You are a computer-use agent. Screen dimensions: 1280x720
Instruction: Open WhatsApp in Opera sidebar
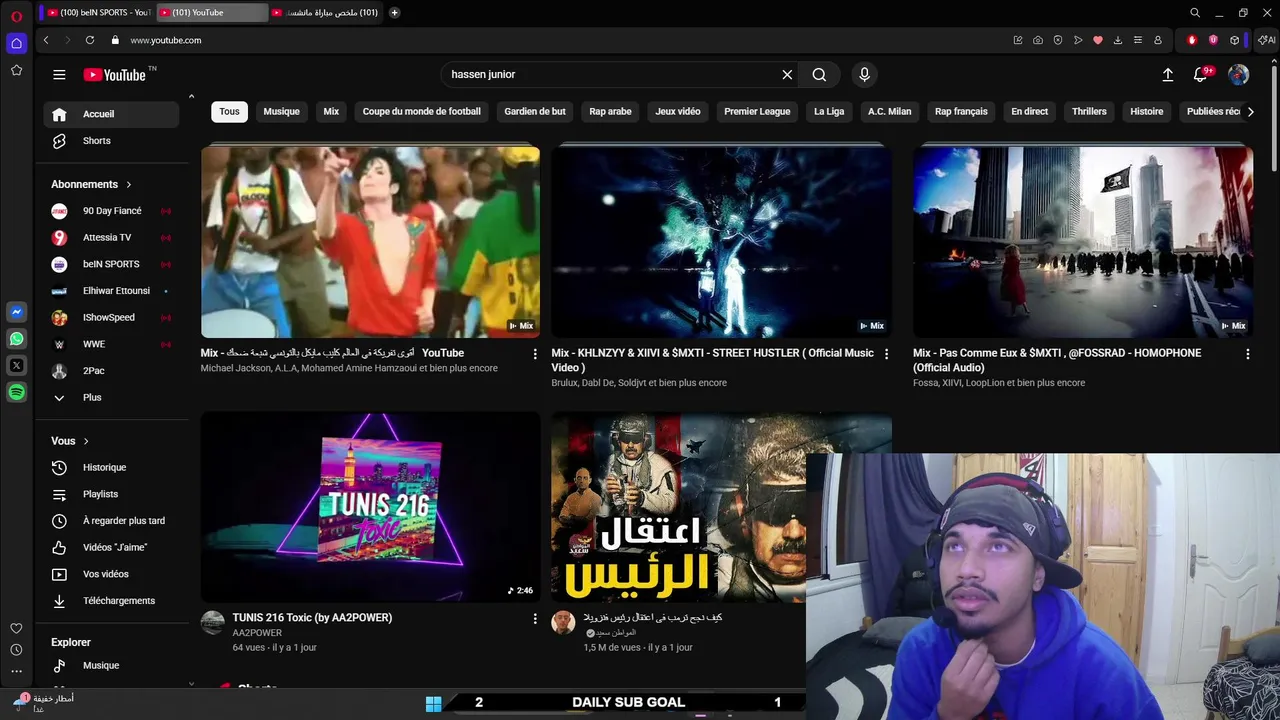(16, 339)
